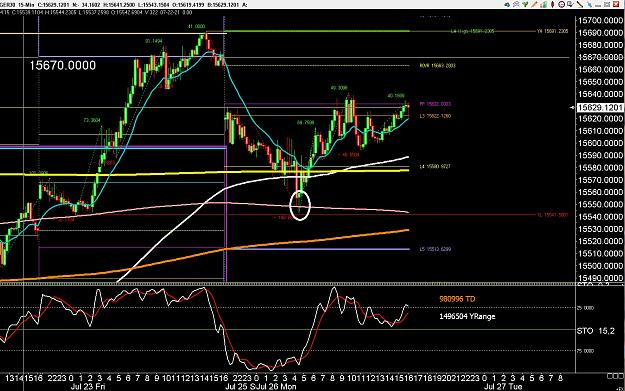Click the 15650.0000 price axis label
The image size is (625, 391).
point(600,82)
